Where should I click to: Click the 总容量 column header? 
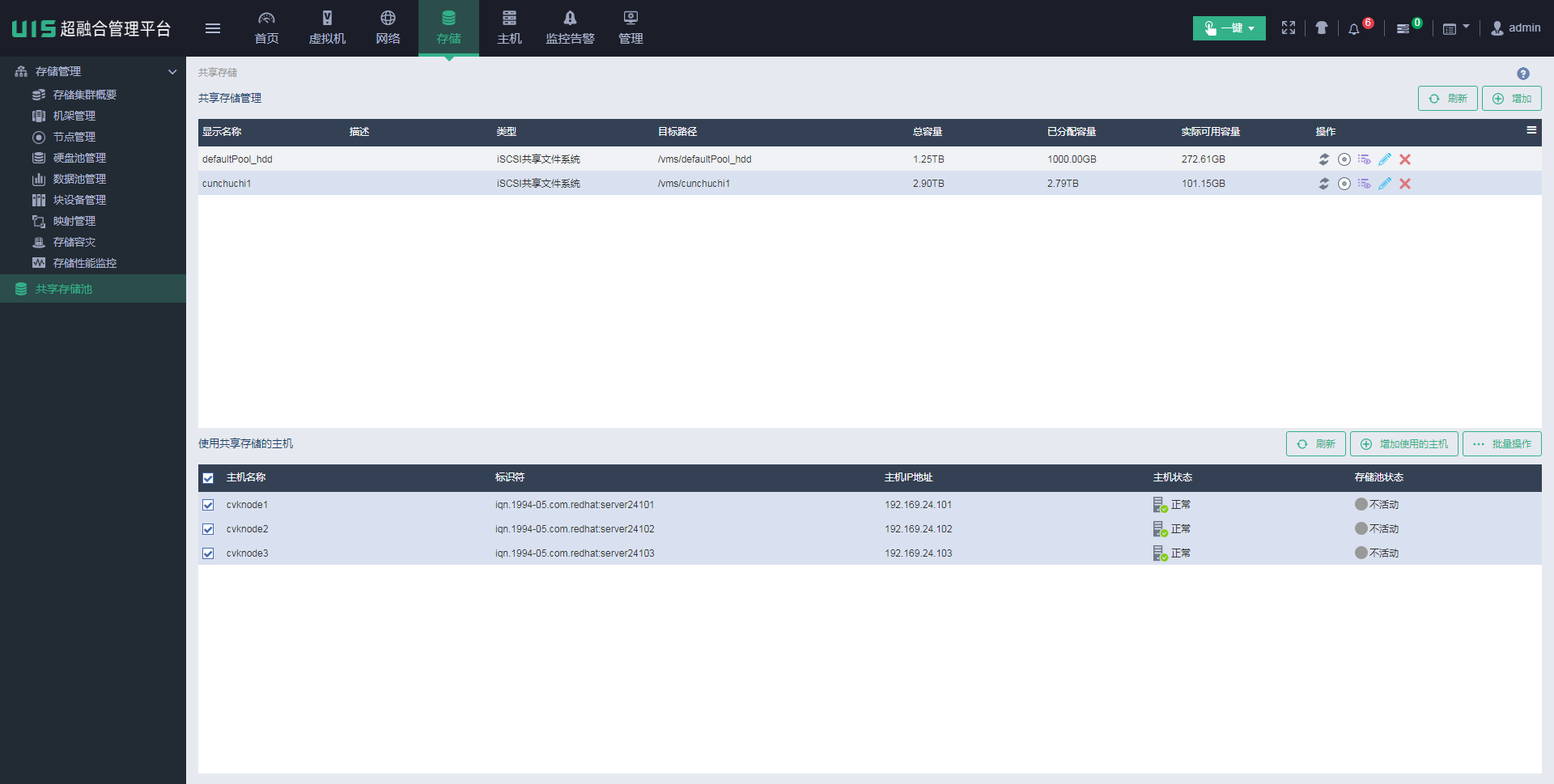[x=928, y=132]
